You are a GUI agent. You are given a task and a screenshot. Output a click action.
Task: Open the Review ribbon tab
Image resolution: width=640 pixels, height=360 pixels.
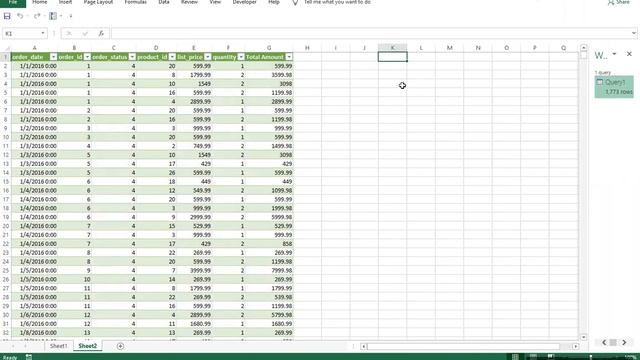click(x=189, y=2)
